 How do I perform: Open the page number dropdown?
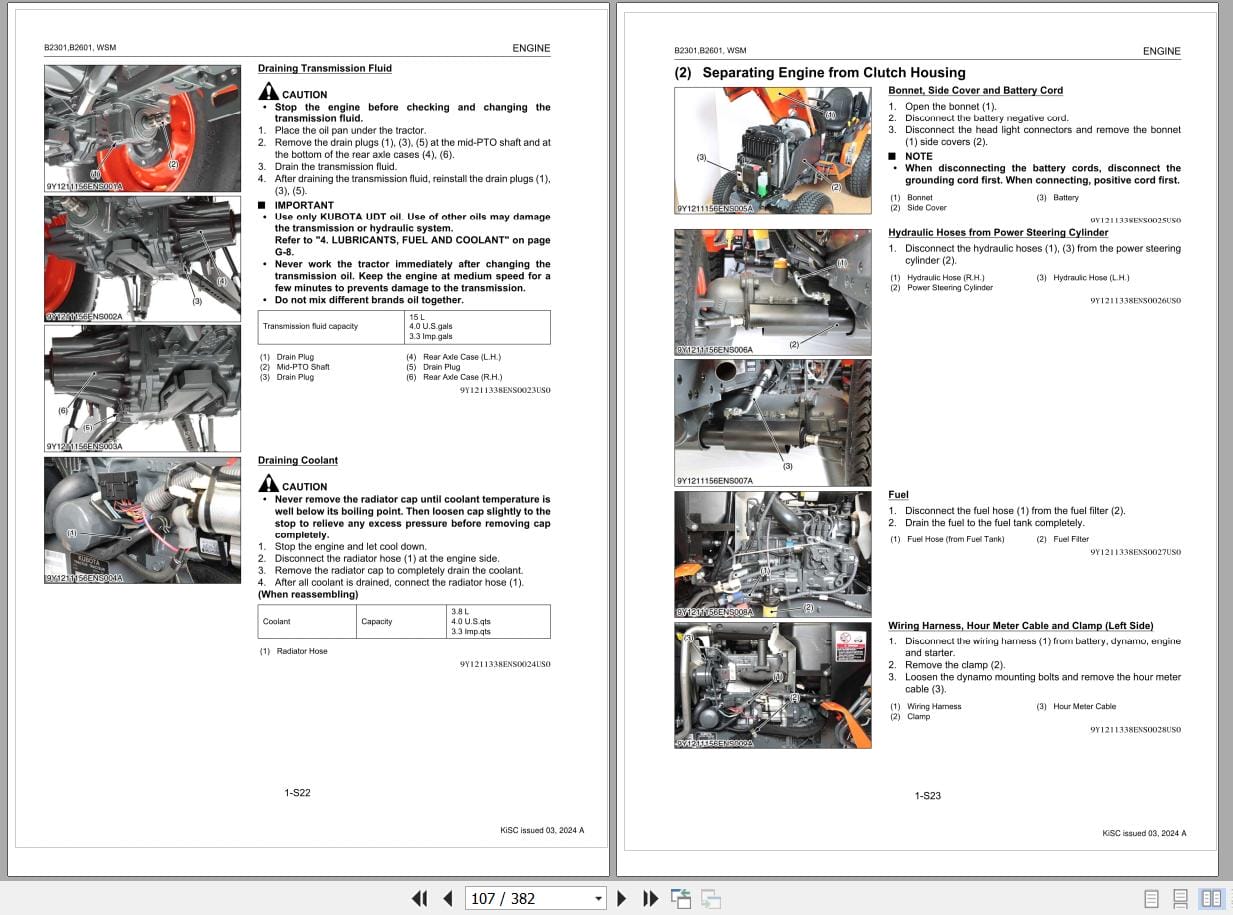click(597, 898)
